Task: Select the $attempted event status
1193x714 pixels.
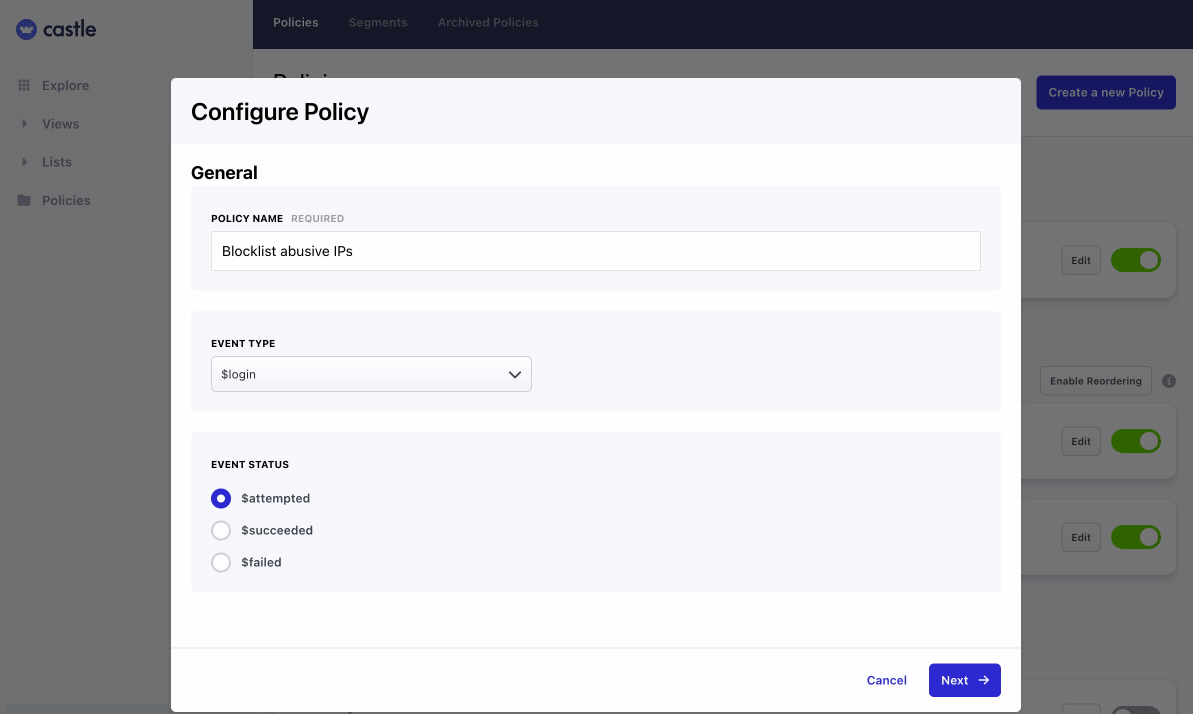Action: [x=221, y=499]
